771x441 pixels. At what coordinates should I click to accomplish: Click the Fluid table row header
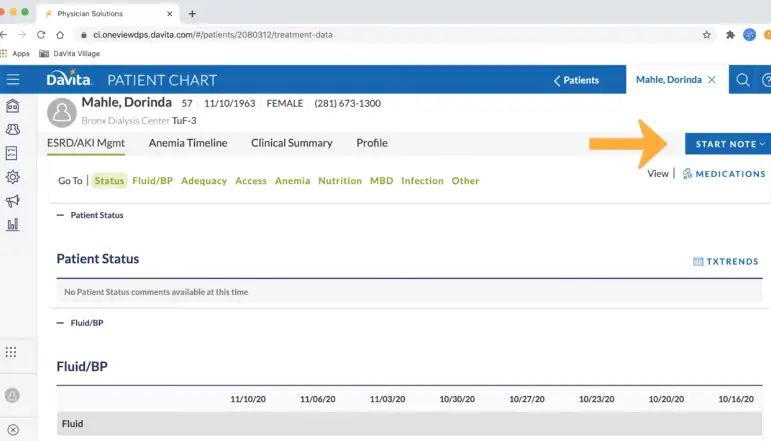click(x=409, y=423)
